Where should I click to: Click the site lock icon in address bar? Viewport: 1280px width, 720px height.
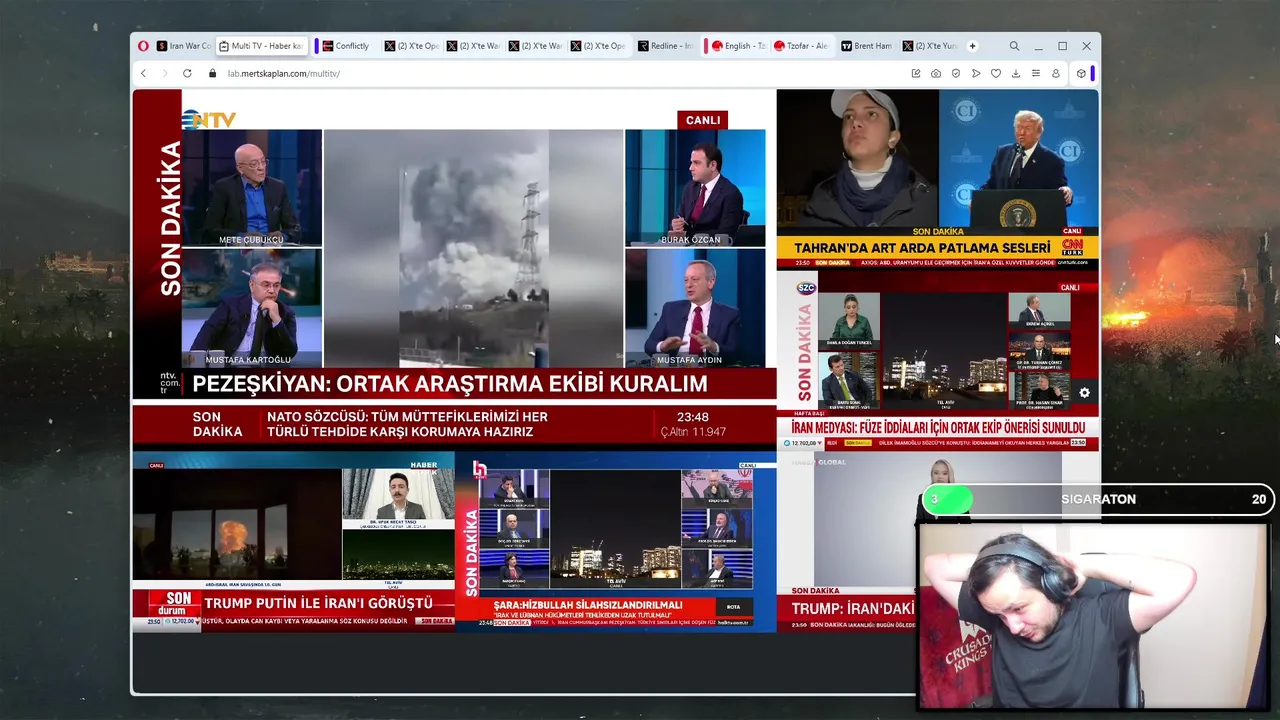pos(212,73)
